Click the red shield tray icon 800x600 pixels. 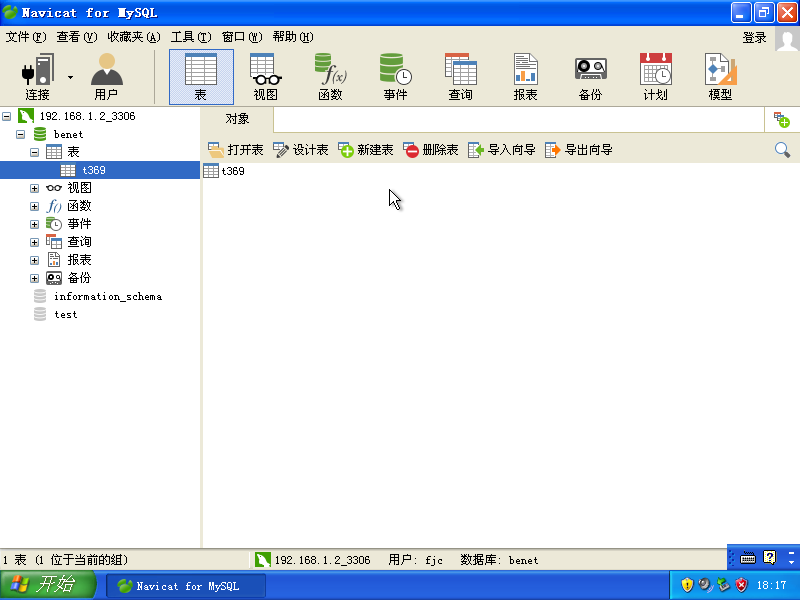click(x=741, y=585)
